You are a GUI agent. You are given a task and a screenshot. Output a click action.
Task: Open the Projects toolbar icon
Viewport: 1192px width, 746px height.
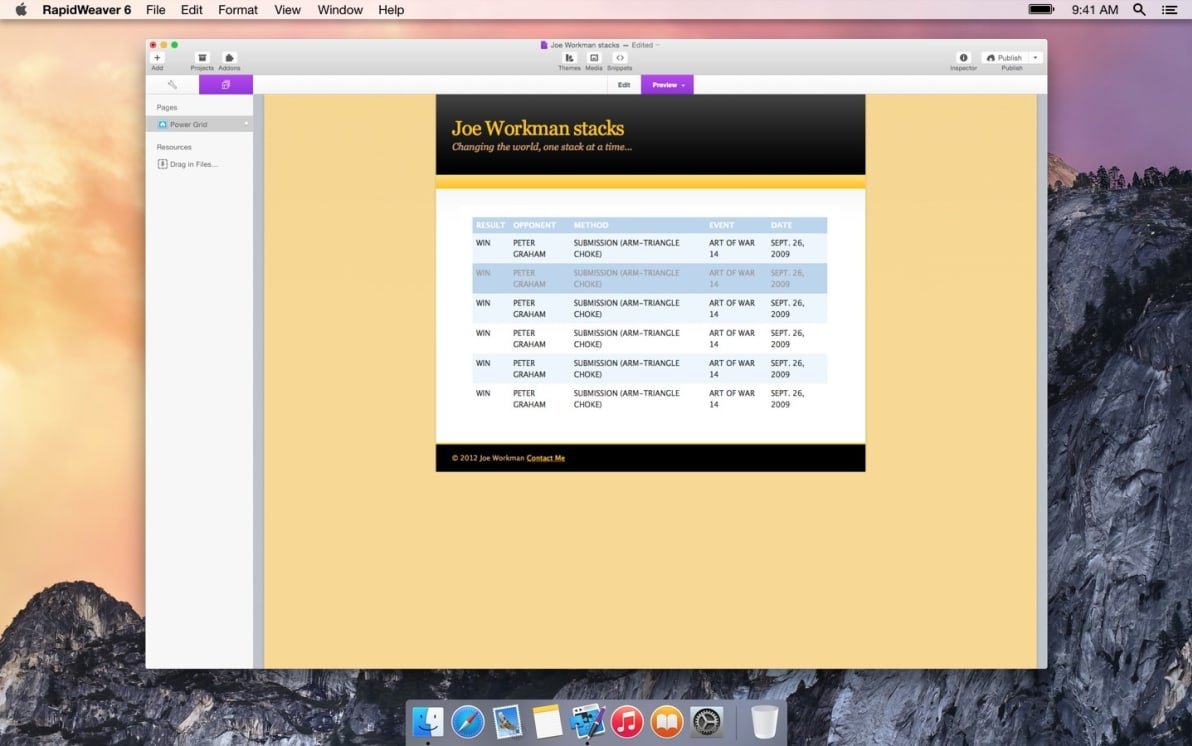tap(202, 58)
